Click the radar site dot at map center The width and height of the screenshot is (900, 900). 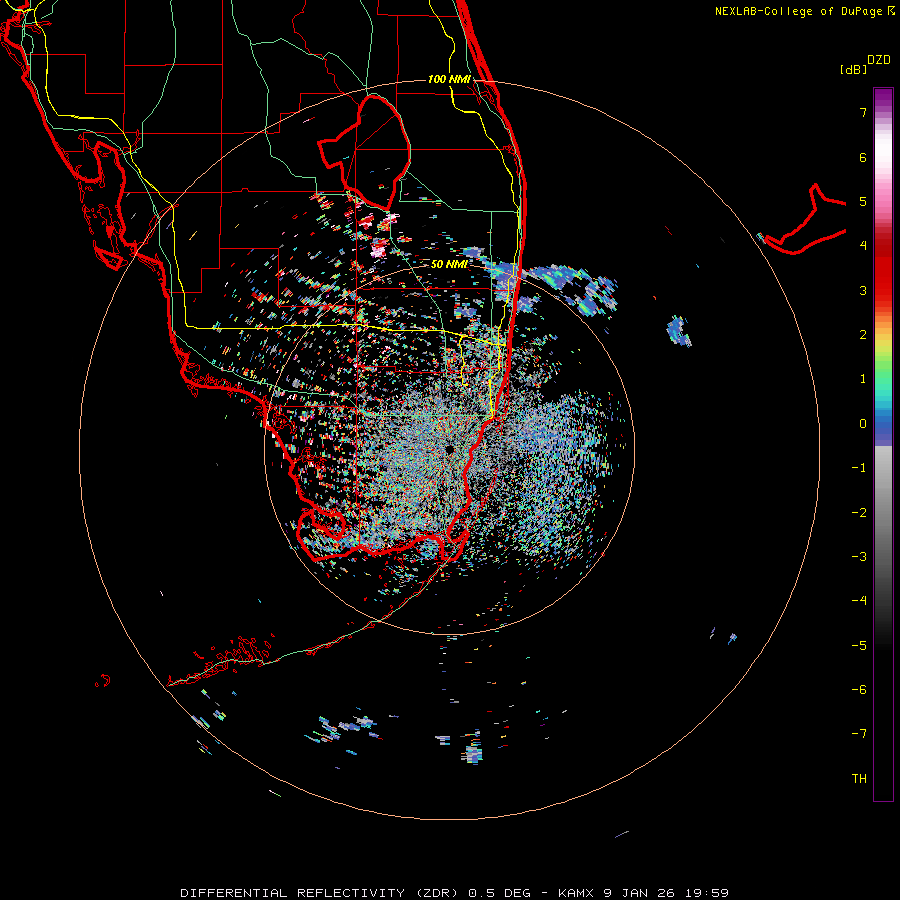449,449
